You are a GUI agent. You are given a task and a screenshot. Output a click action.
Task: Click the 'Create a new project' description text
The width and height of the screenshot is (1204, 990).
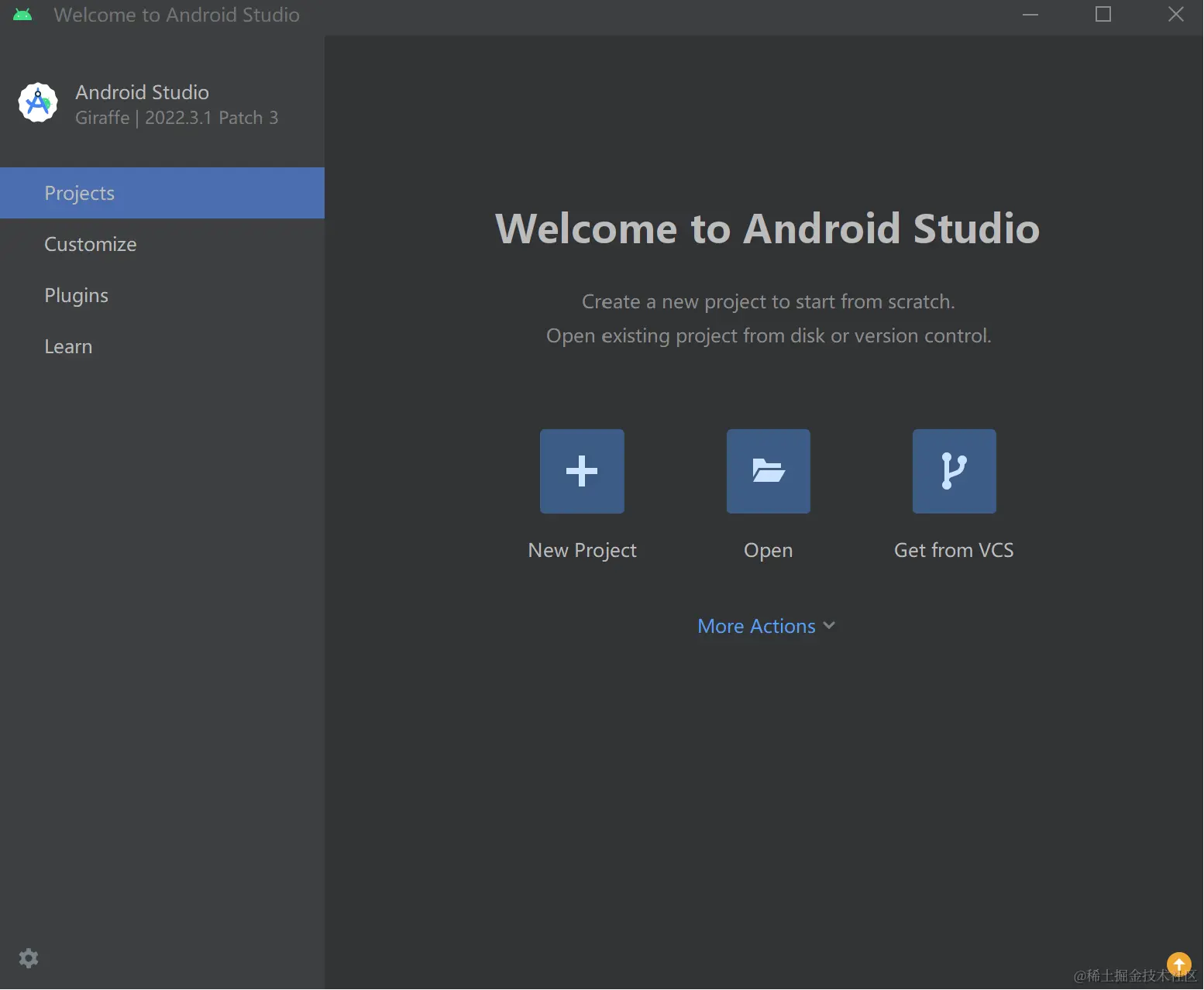click(769, 301)
